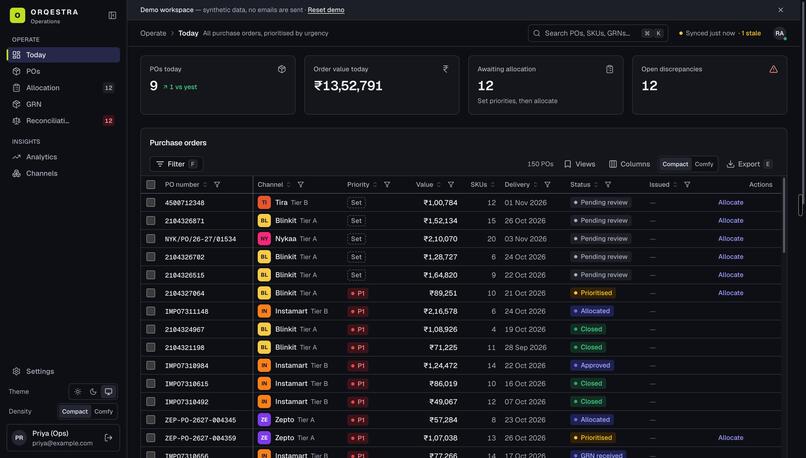Click the warning icon on Open discrepancies card

[773, 69]
